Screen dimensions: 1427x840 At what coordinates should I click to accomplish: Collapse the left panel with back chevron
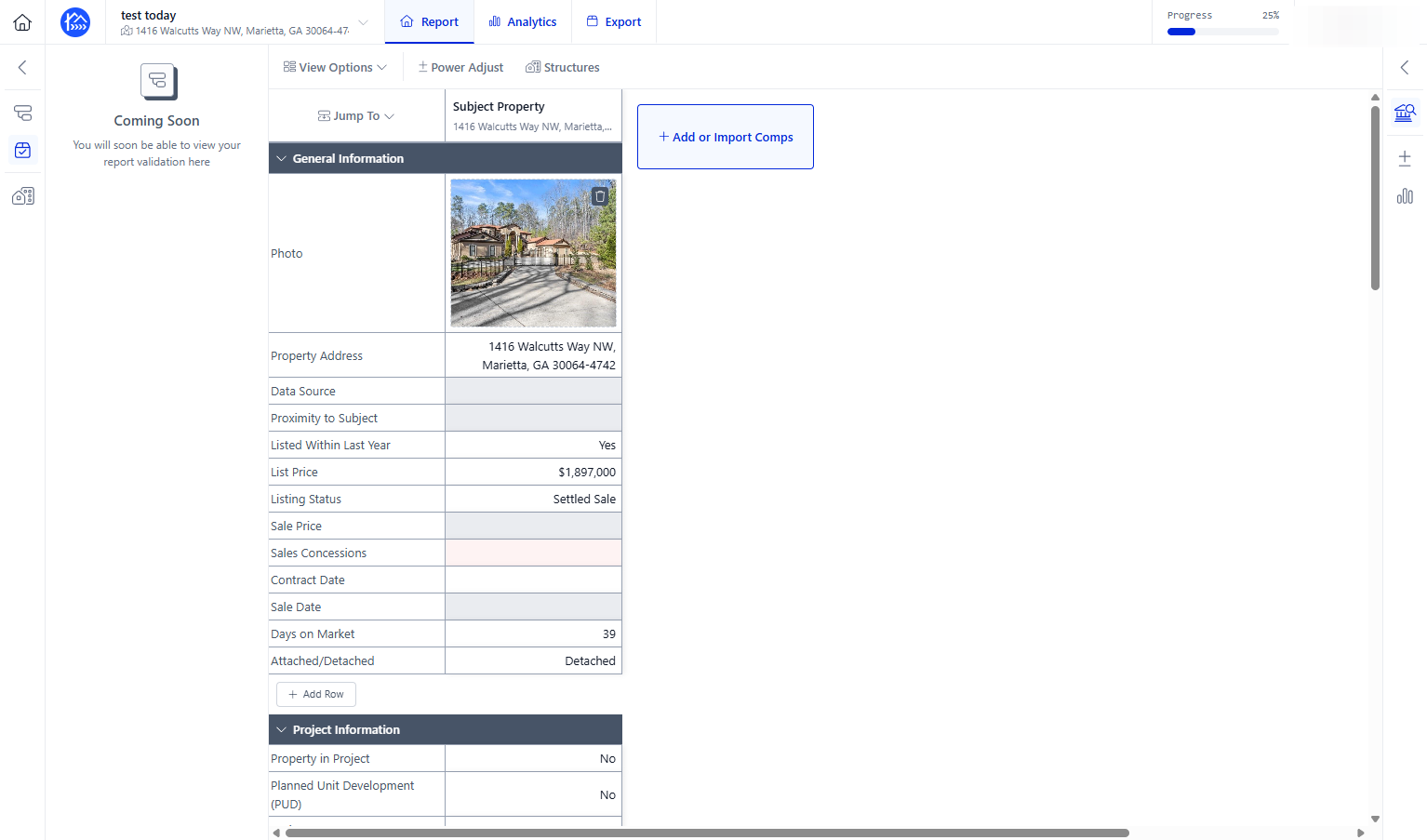tap(22, 68)
